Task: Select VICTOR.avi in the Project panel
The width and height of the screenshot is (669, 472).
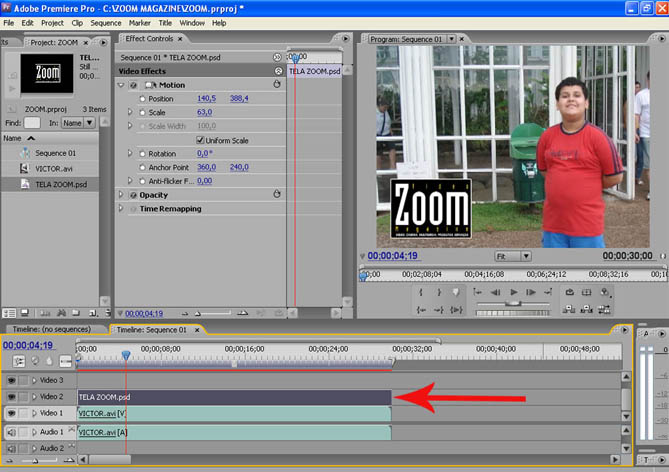Action: [x=50, y=169]
